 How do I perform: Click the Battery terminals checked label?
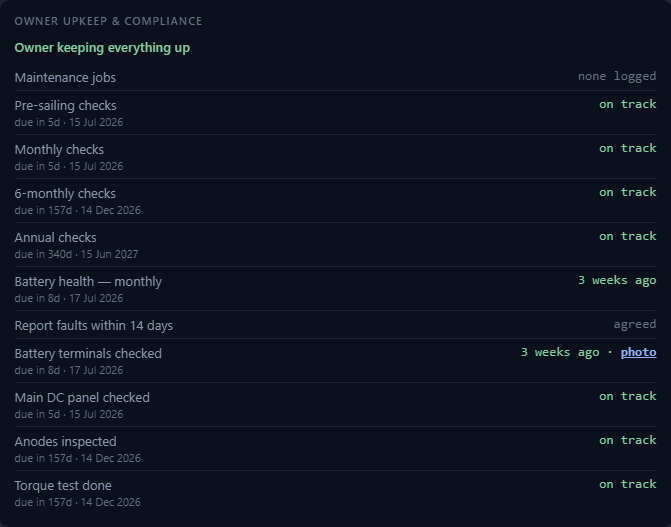[88, 354]
